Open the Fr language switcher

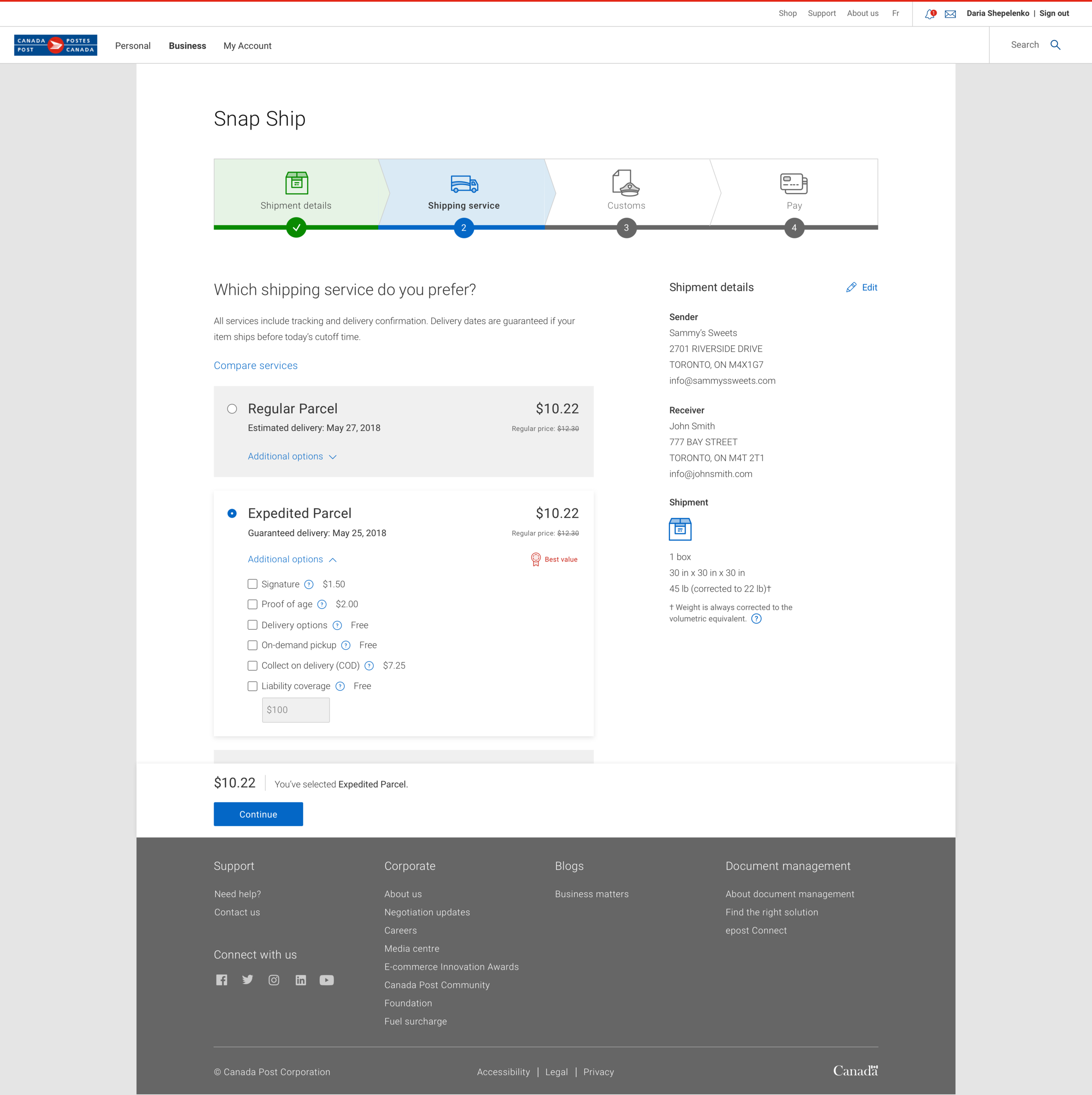pos(895,13)
